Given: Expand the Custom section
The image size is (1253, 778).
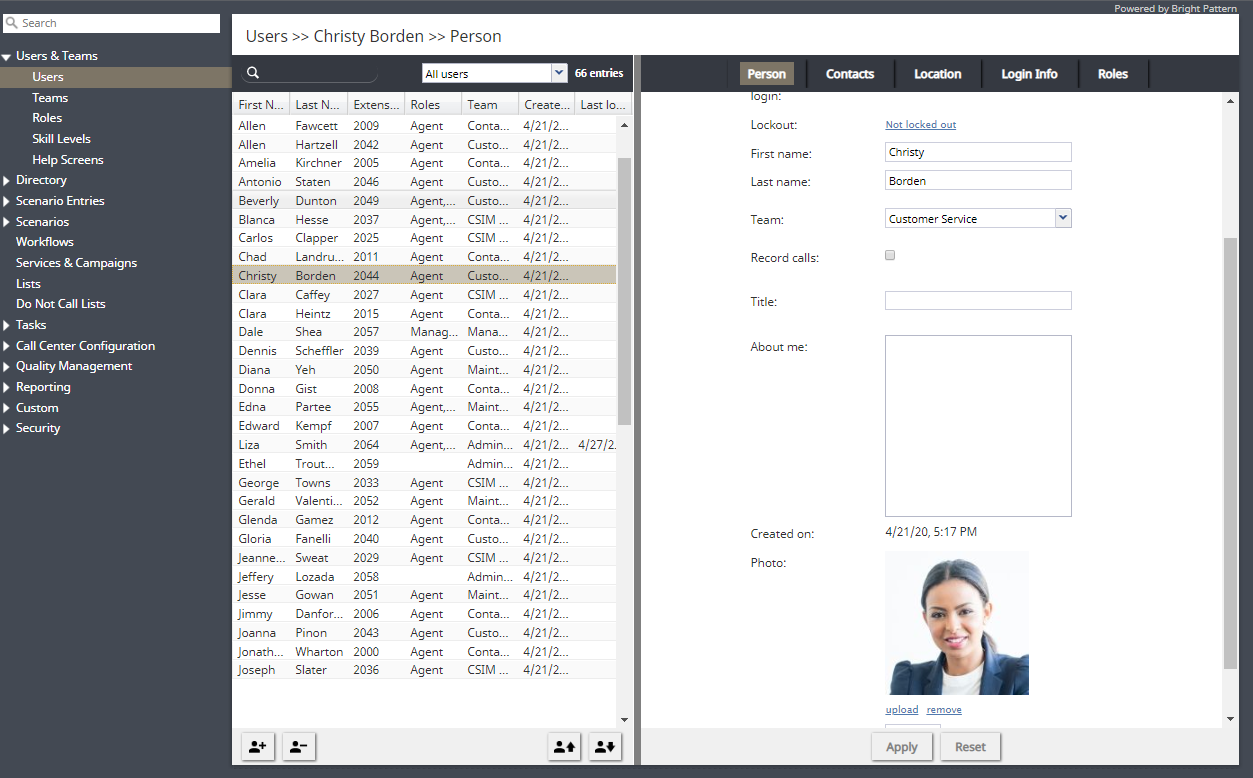Looking at the screenshot, I should [x=7, y=408].
